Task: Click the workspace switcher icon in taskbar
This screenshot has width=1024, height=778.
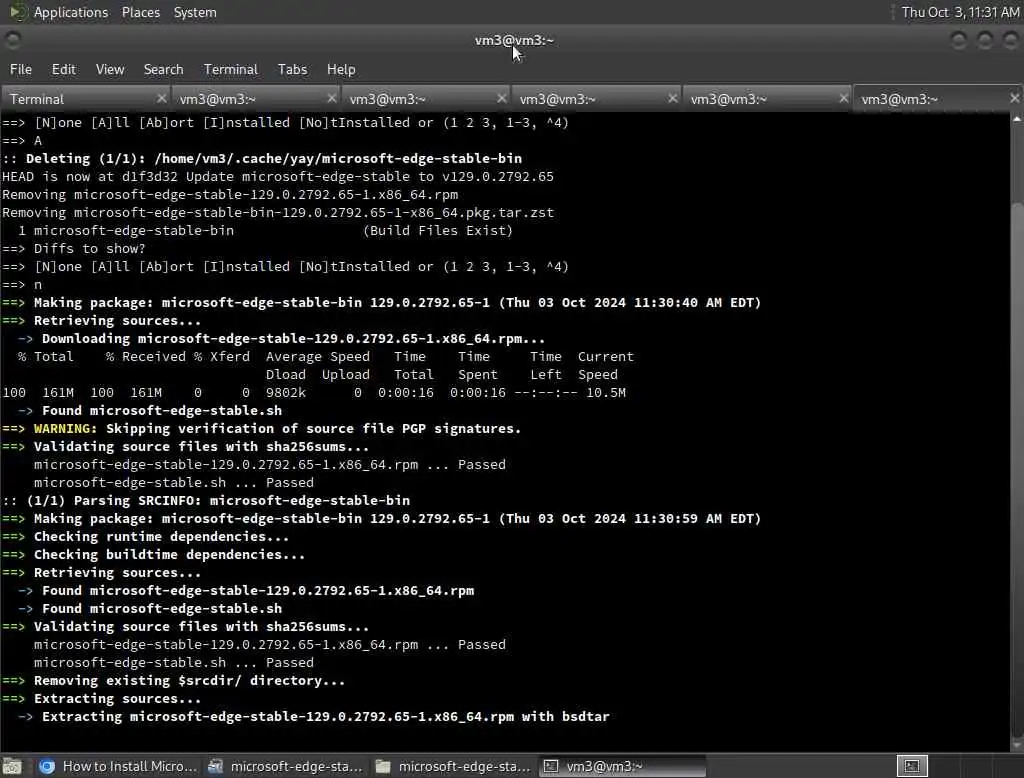Action: tap(912, 766)
